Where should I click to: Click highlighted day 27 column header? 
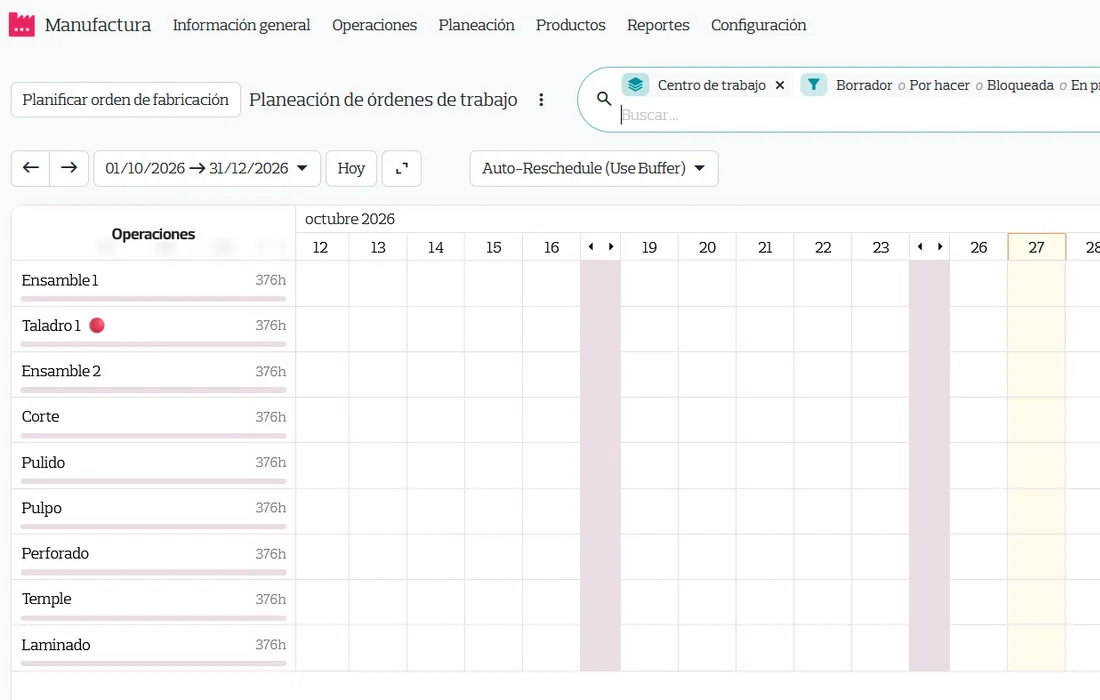(x=1036, y=247)
